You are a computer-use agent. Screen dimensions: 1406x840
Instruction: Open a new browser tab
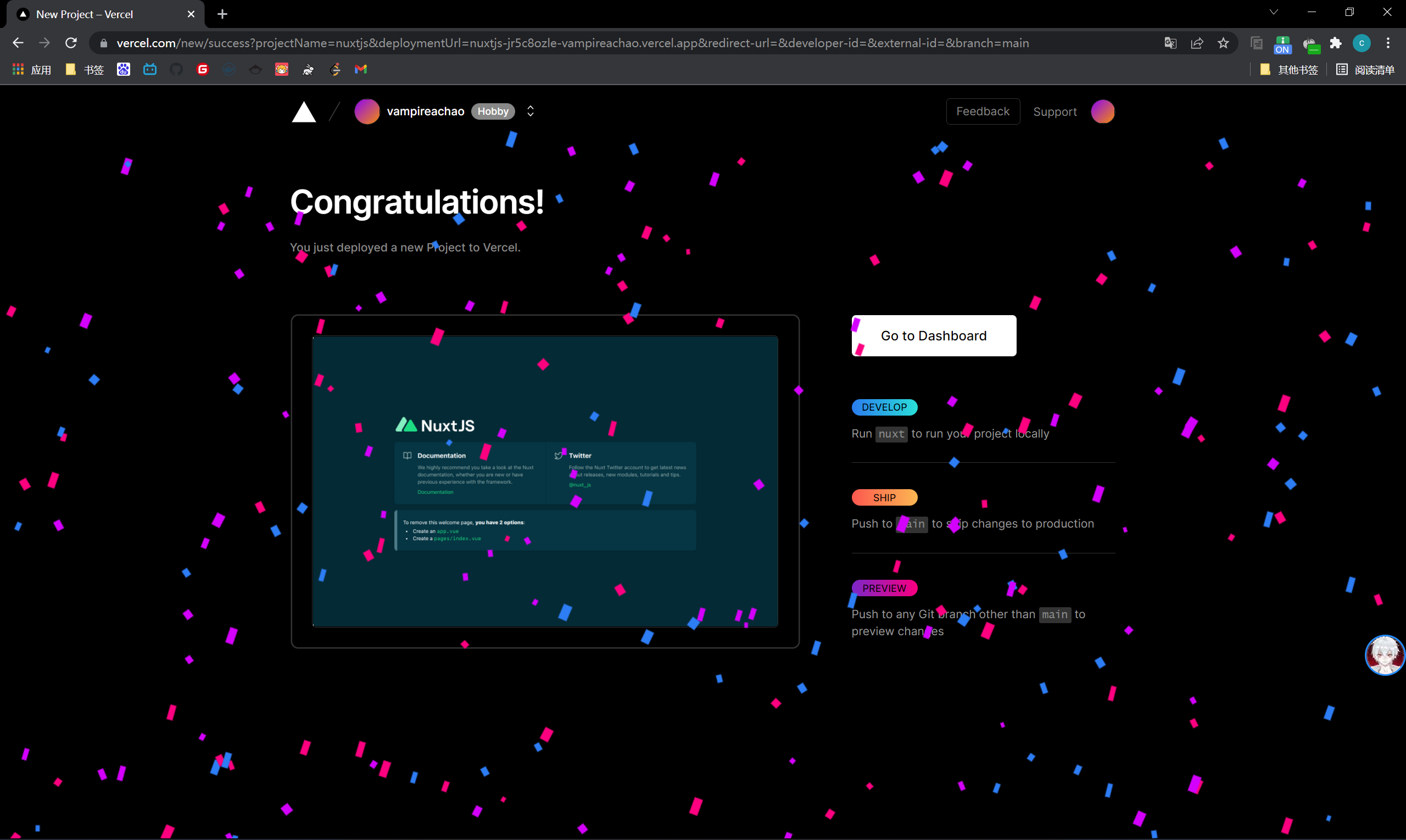[222, 14]
